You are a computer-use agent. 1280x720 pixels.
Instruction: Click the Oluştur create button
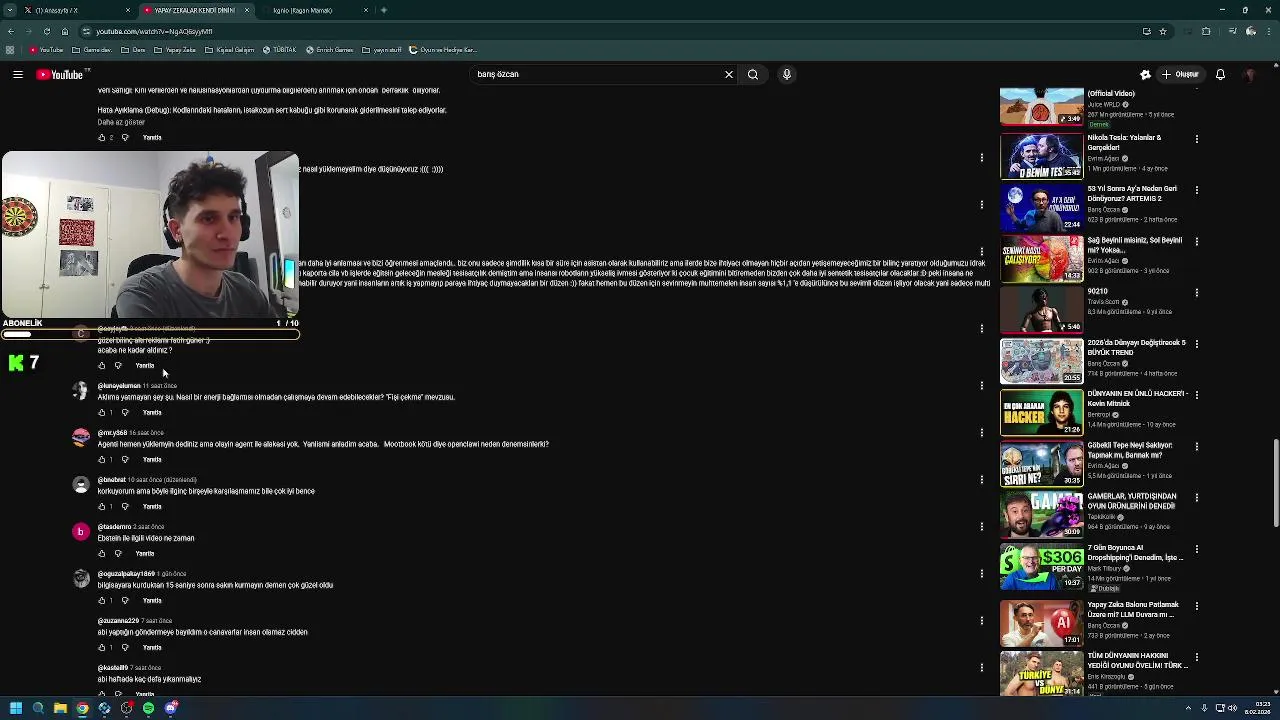click(x=1179, y=74)
